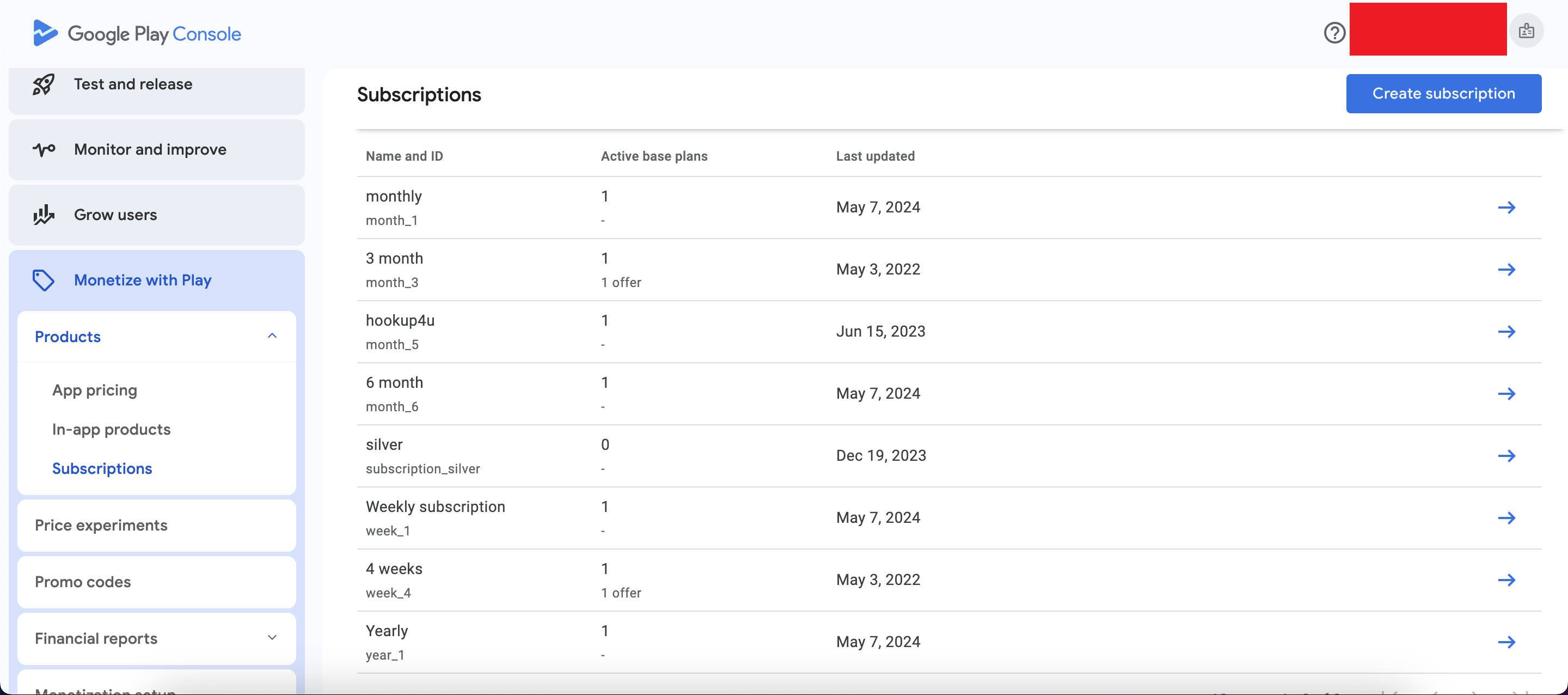The image size is (1568, 695).
Task: Expand the Financial reports section
Action: [272, 638]
